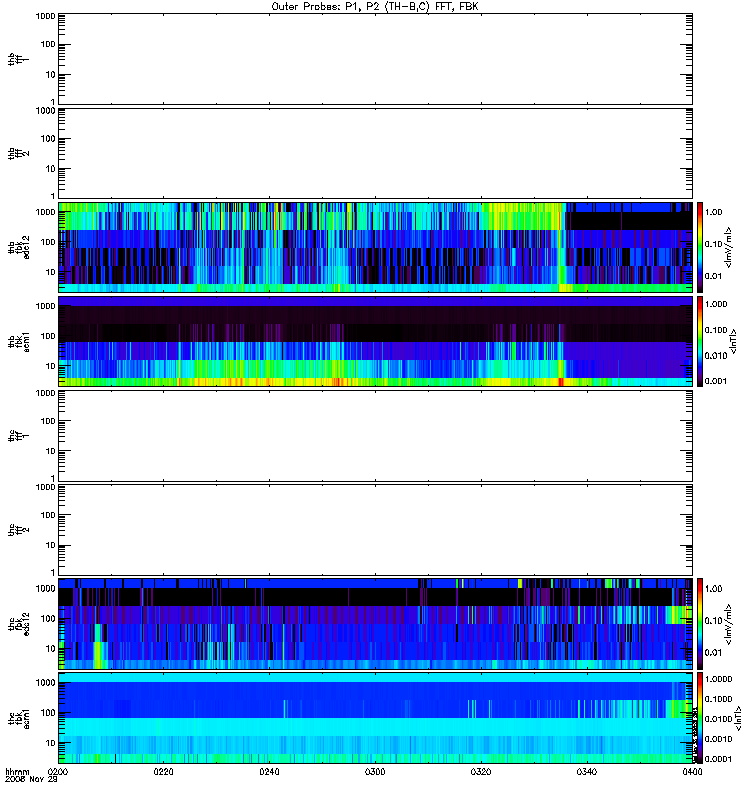750x800 pixels.
Task: Click the '10' y-axis tick of thc fbk scm1 panel
Action: pyautogui.click(x=51, y=743)
